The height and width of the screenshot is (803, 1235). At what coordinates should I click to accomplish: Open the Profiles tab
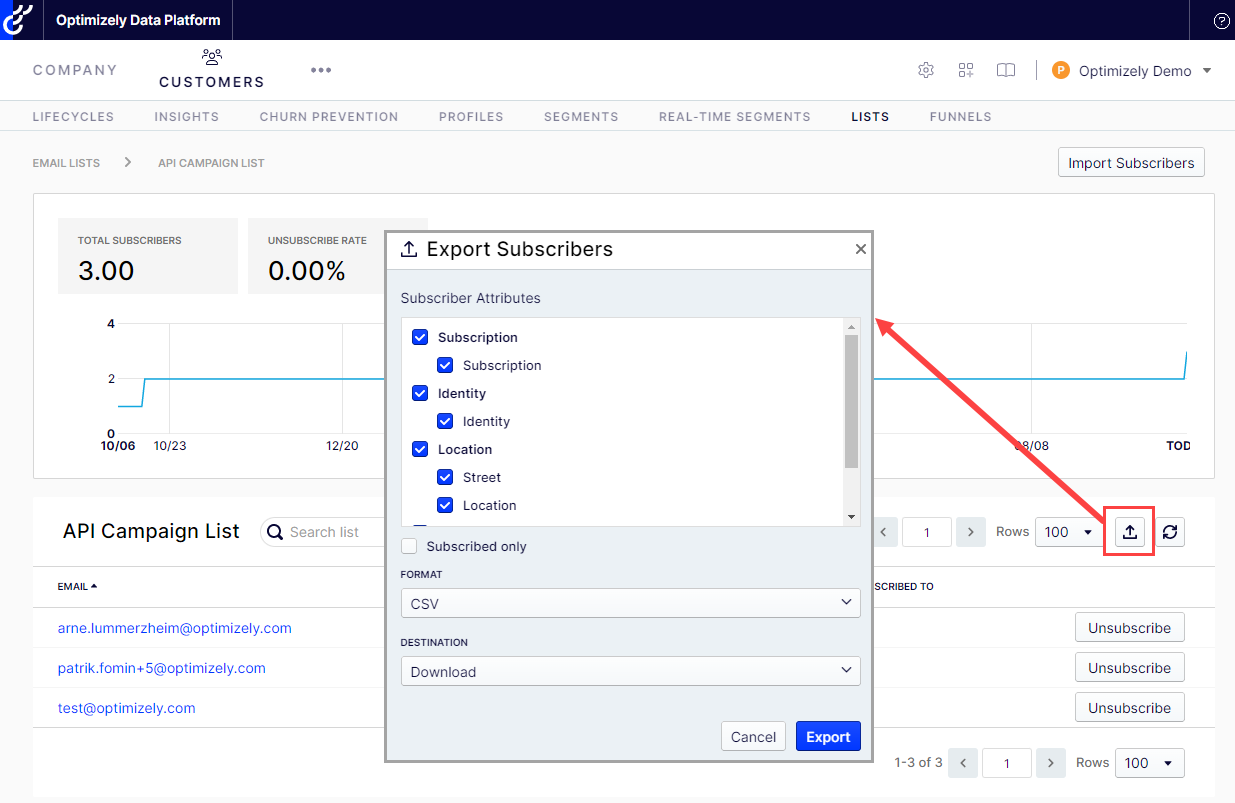471,117
